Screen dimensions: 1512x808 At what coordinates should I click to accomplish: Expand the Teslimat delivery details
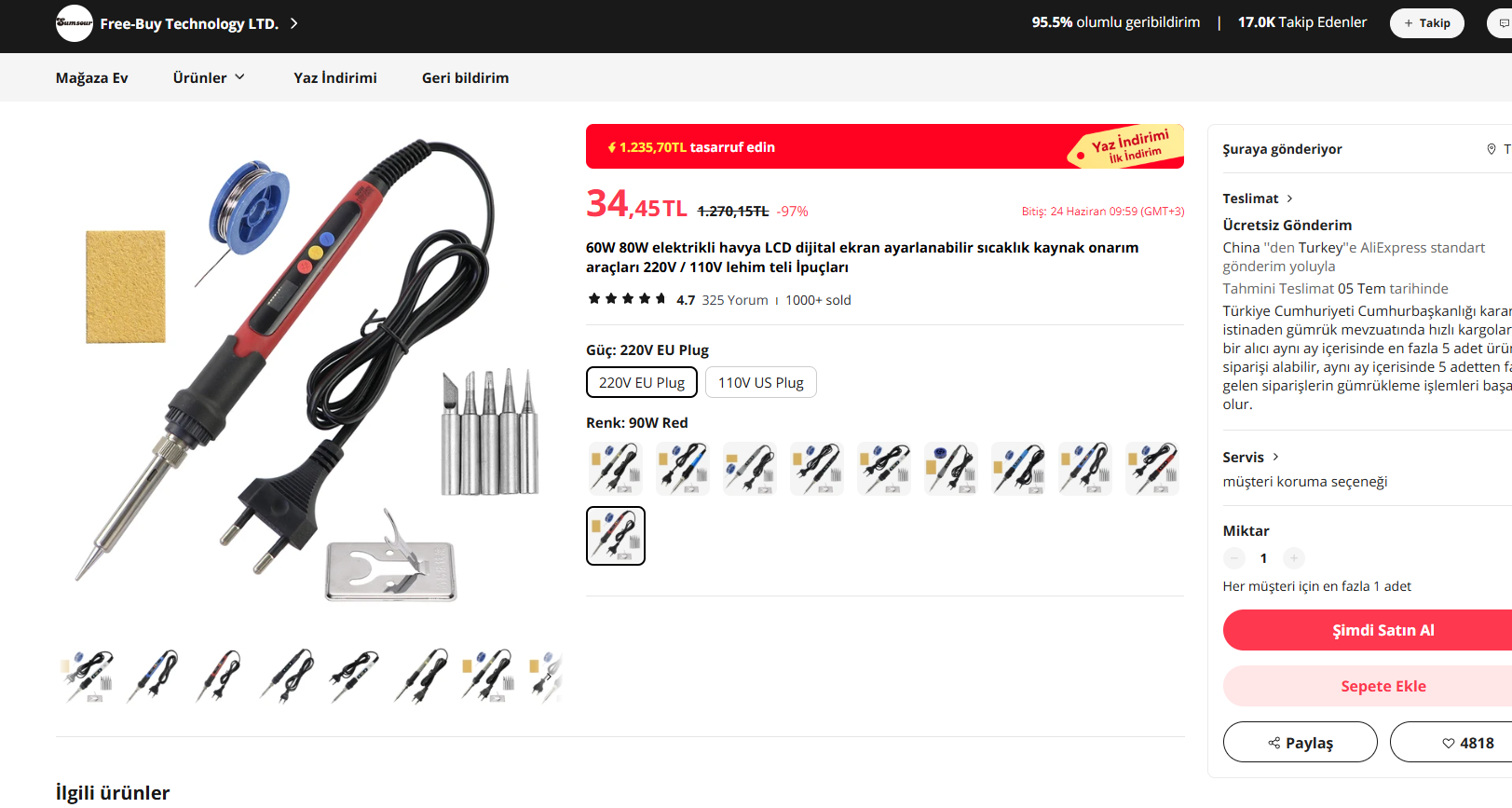(x=1258, y=199)
